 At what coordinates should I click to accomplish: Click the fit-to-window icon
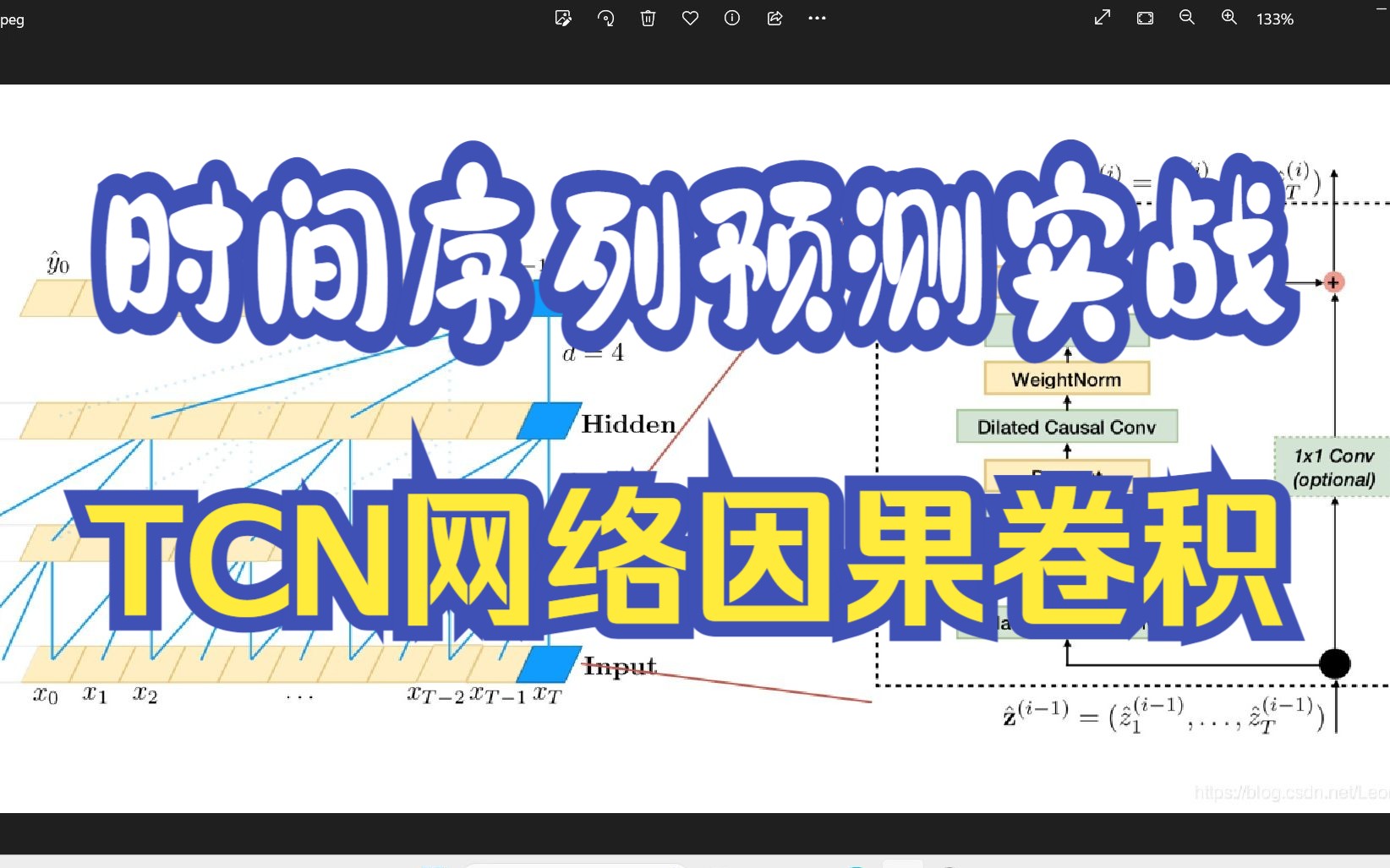point(1145,18)
